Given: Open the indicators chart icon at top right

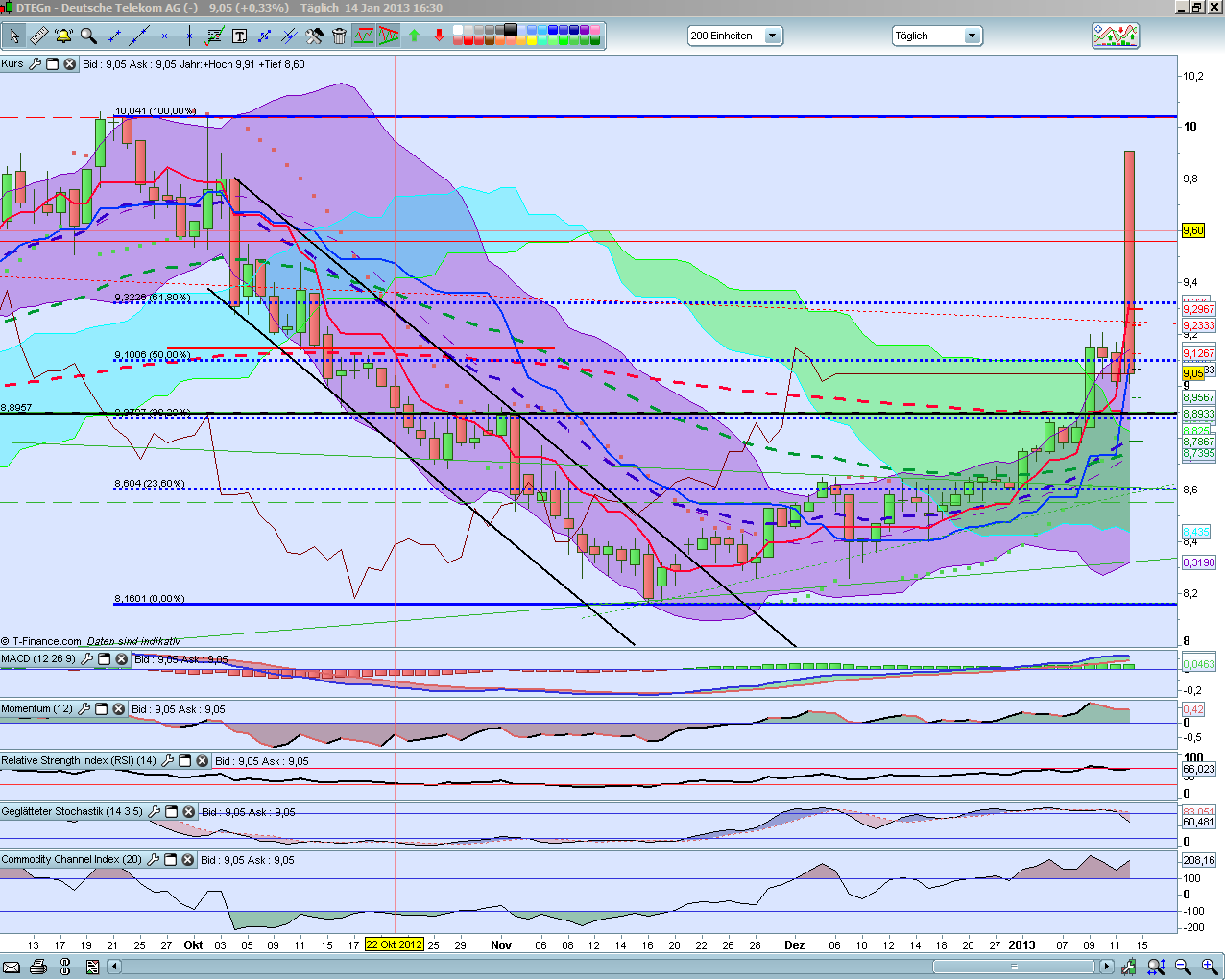Looking at the screenshot, I should [x=1115, y=36].
